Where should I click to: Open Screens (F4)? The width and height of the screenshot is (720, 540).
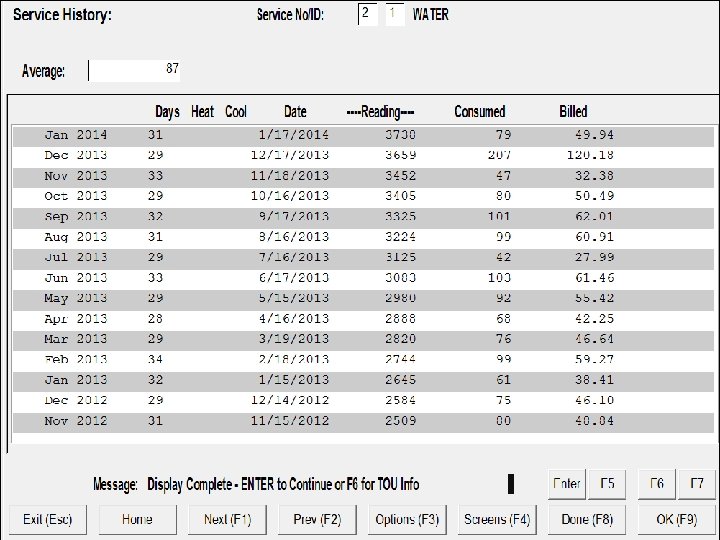point(497,519)
